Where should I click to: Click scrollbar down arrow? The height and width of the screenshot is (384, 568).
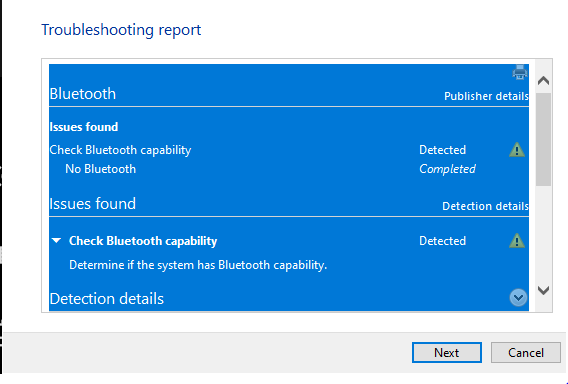(x=543, y=290)
